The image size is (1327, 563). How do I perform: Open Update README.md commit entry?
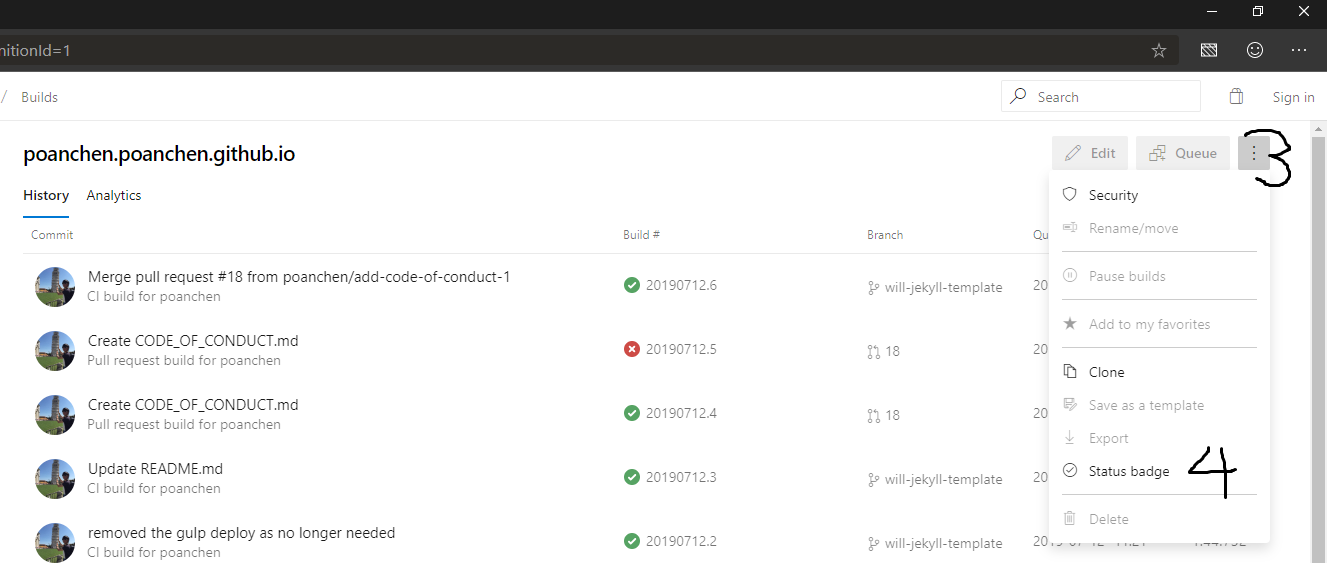pyautogui.click(x=155, y=468)
